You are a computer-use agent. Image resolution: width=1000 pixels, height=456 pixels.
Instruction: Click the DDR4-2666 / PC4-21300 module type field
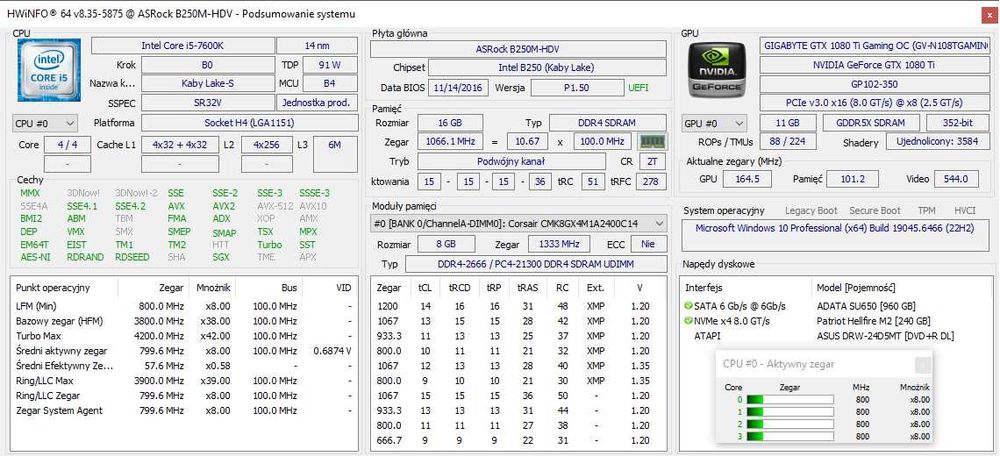click(536, 264)
